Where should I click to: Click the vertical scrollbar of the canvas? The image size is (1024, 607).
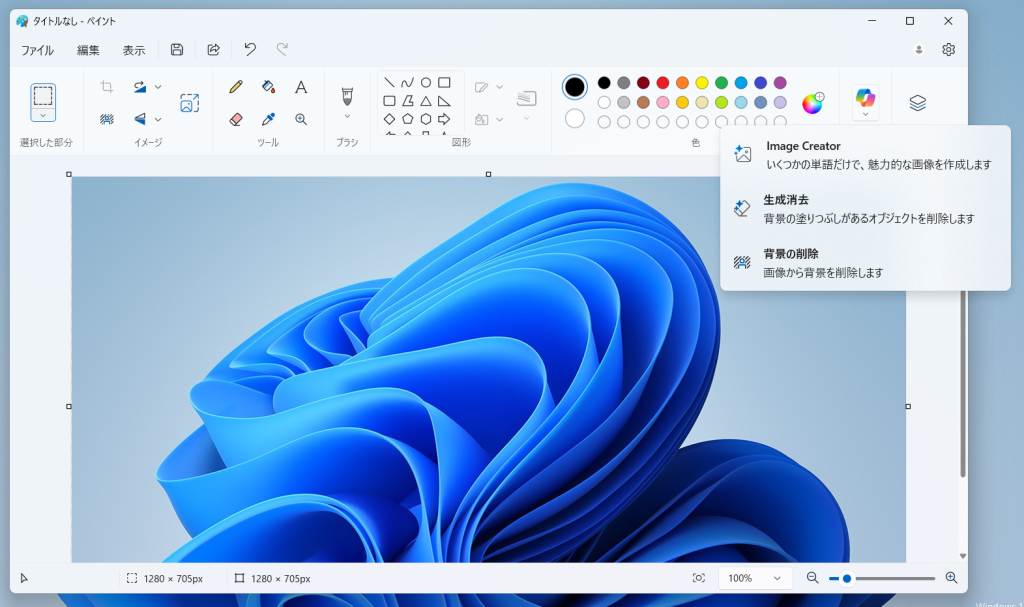coord(963,386)
